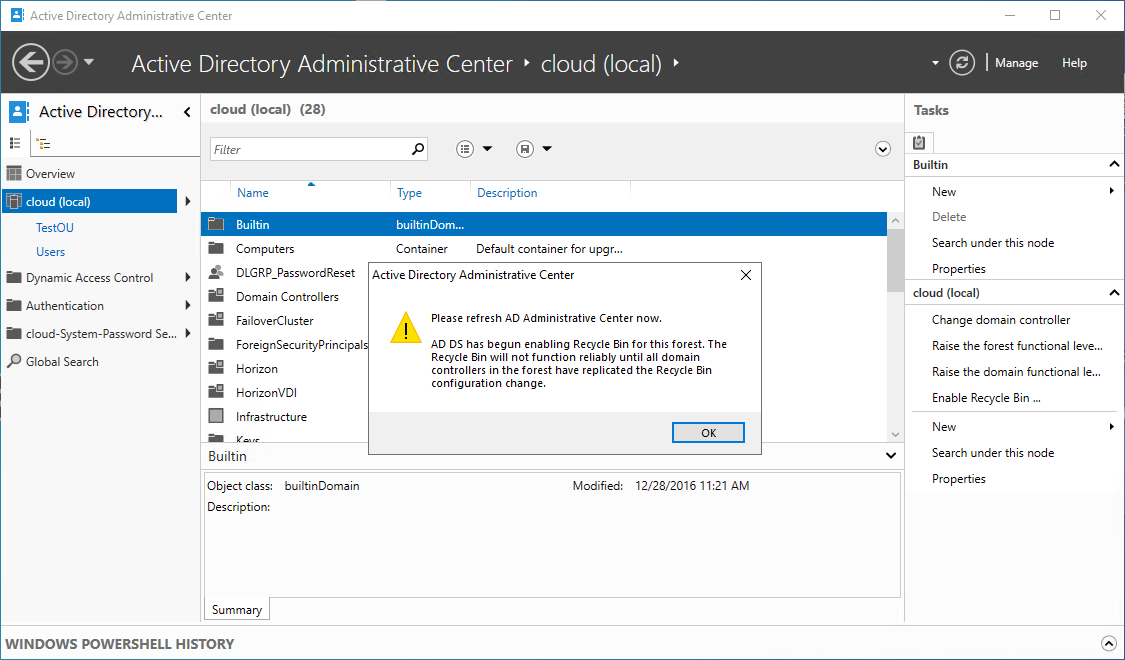Click the refresh icon in the header
The image size is (1125, 660).
(961, 63)
